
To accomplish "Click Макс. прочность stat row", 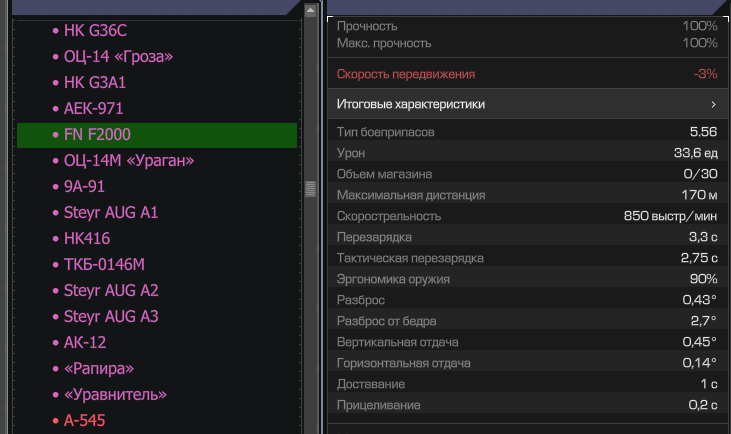I will pos(528,43).
